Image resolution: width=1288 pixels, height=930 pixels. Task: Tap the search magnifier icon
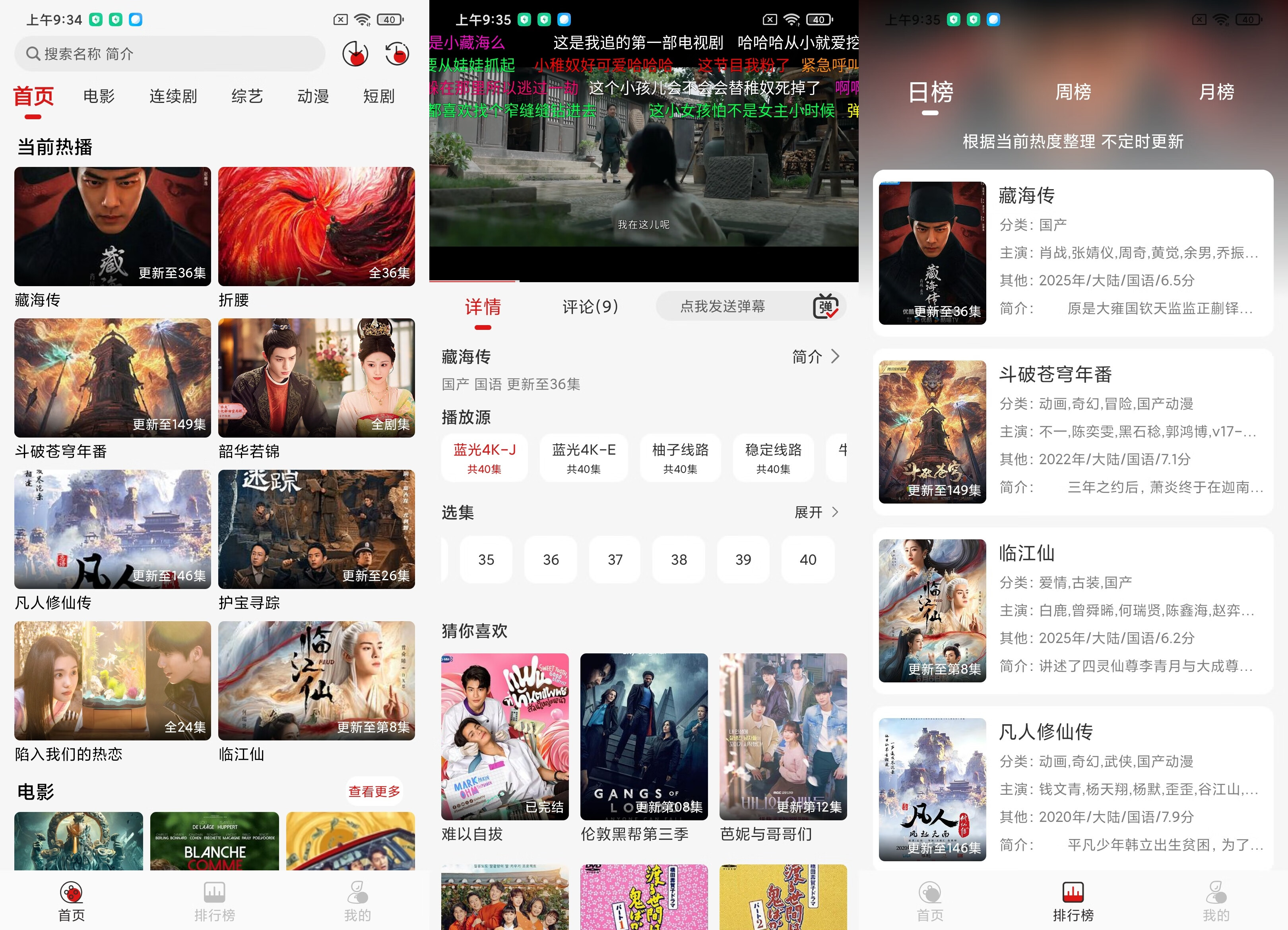(33, 53)
